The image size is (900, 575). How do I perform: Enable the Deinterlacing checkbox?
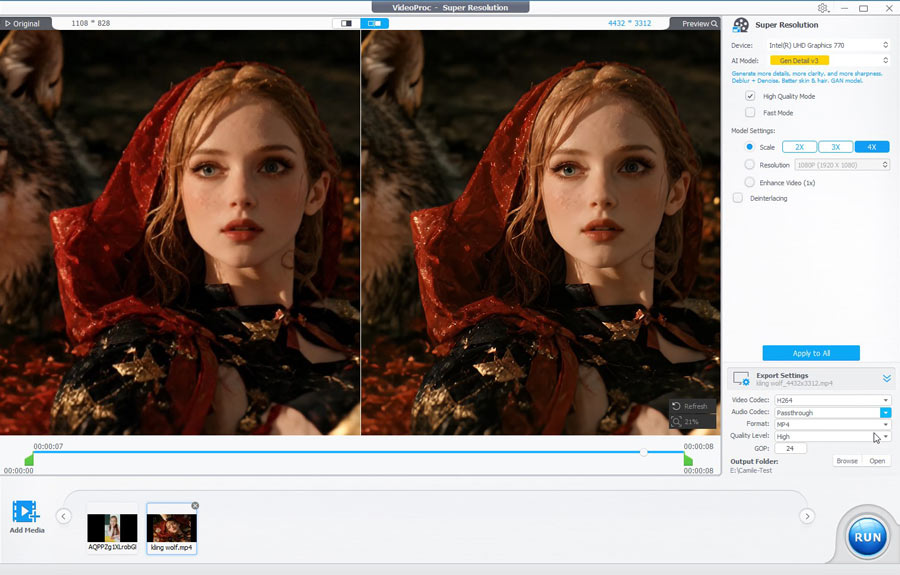pos(738,198)
